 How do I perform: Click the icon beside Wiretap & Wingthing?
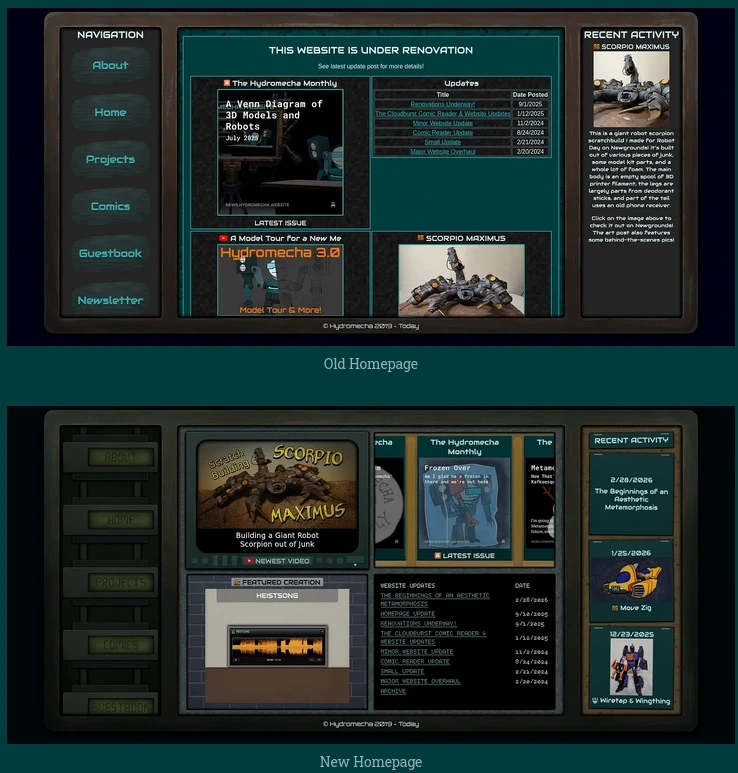tap(595, 701)
